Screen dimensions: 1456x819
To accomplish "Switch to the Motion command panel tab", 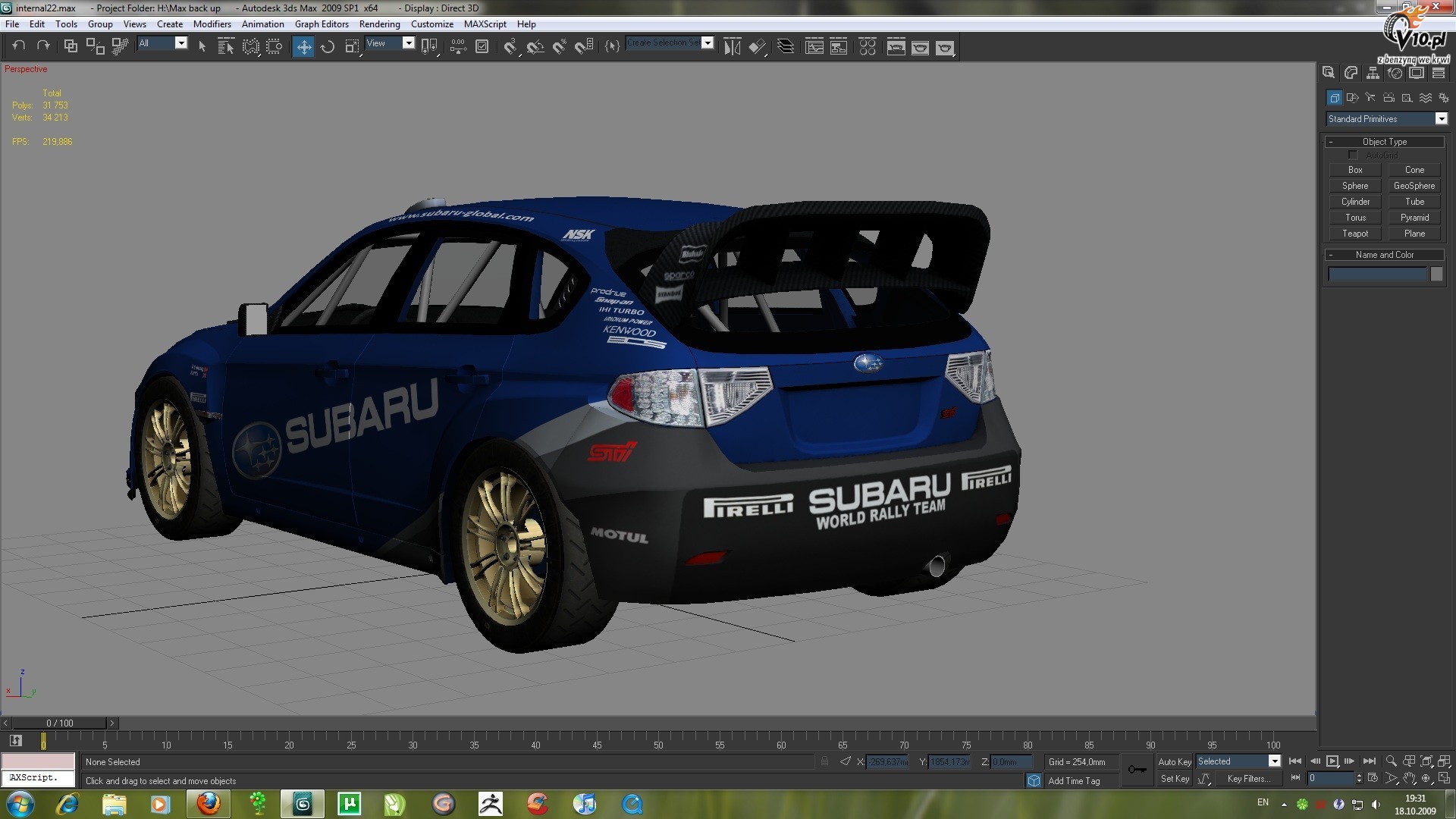I will pyautogui.click(x=1395, y=73).
